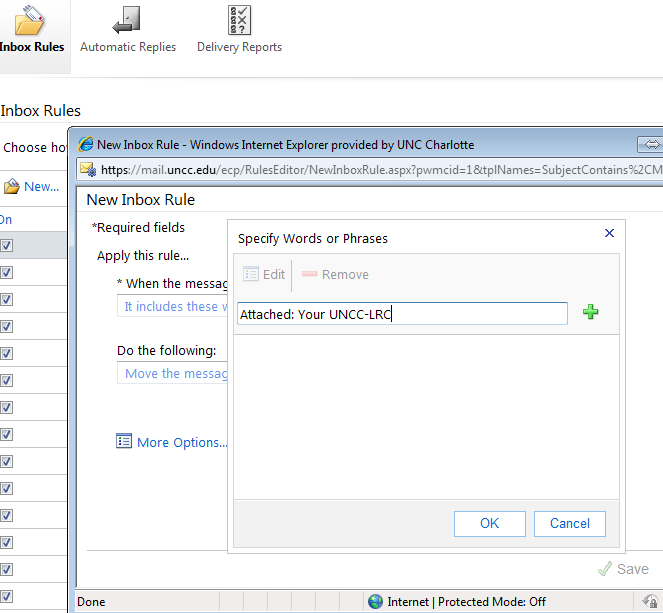
Task: Click the green plus add-phrase icon
Action: tap(590, 313)
